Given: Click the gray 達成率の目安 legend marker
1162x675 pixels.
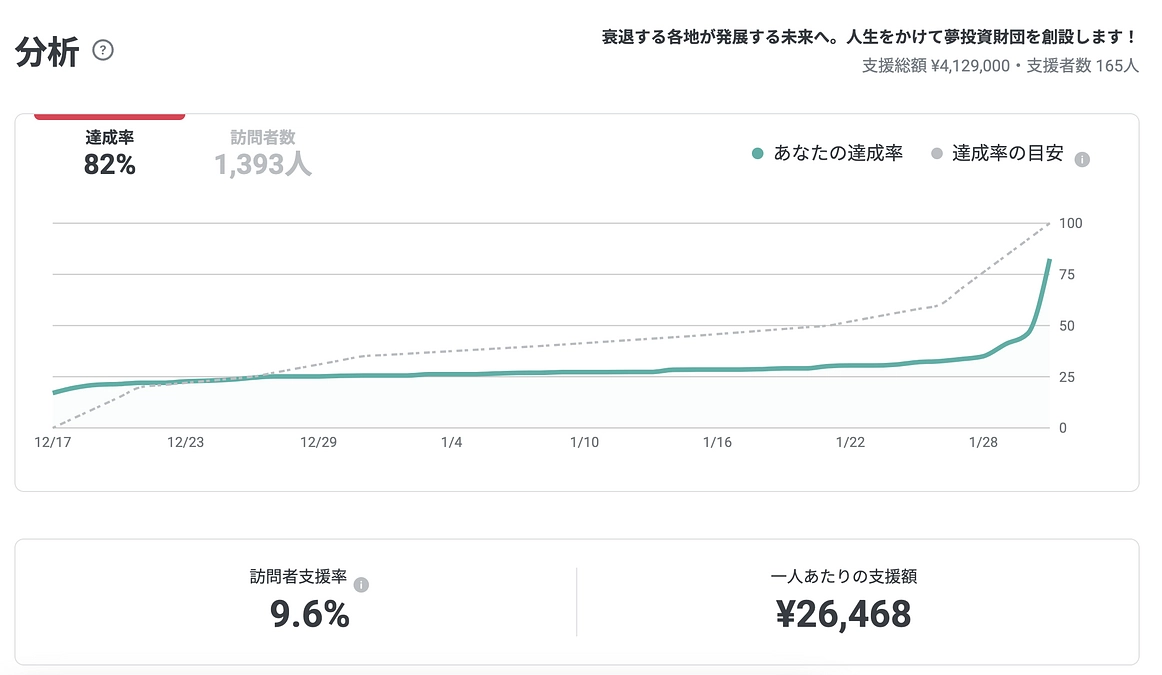Looking at the screenshot, I should tap(937, 153).
